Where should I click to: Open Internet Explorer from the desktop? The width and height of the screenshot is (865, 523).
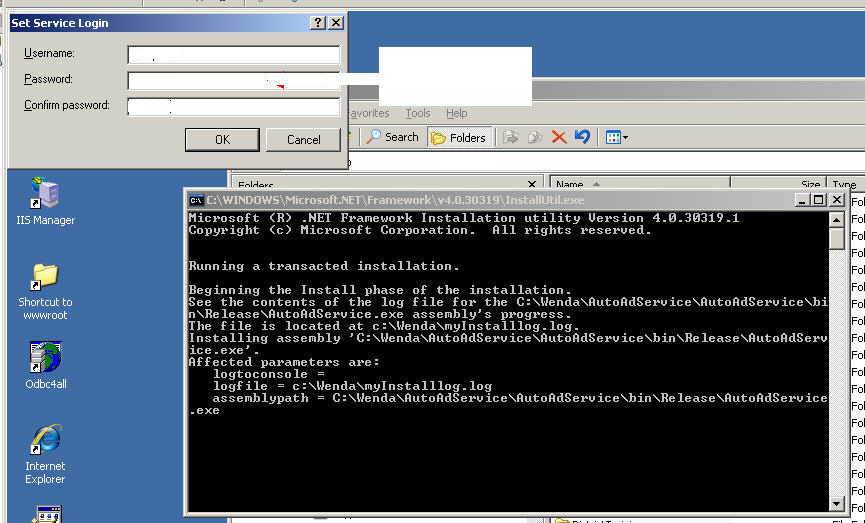(x=45, y=439)
